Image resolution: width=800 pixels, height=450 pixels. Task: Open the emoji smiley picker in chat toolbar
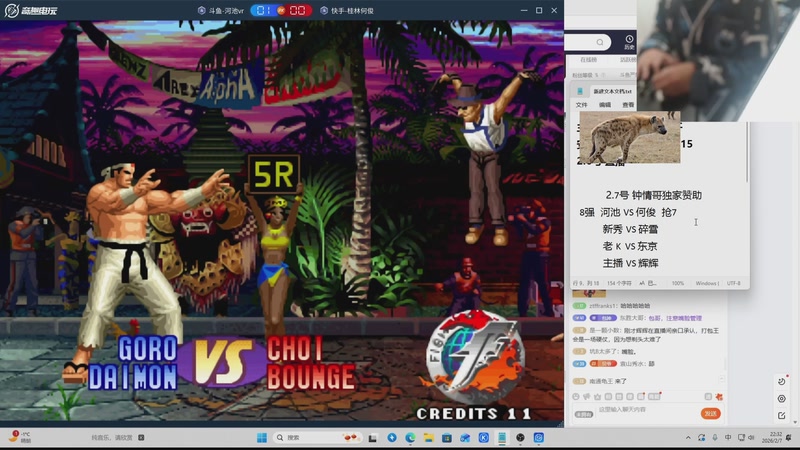coord(576,396)
